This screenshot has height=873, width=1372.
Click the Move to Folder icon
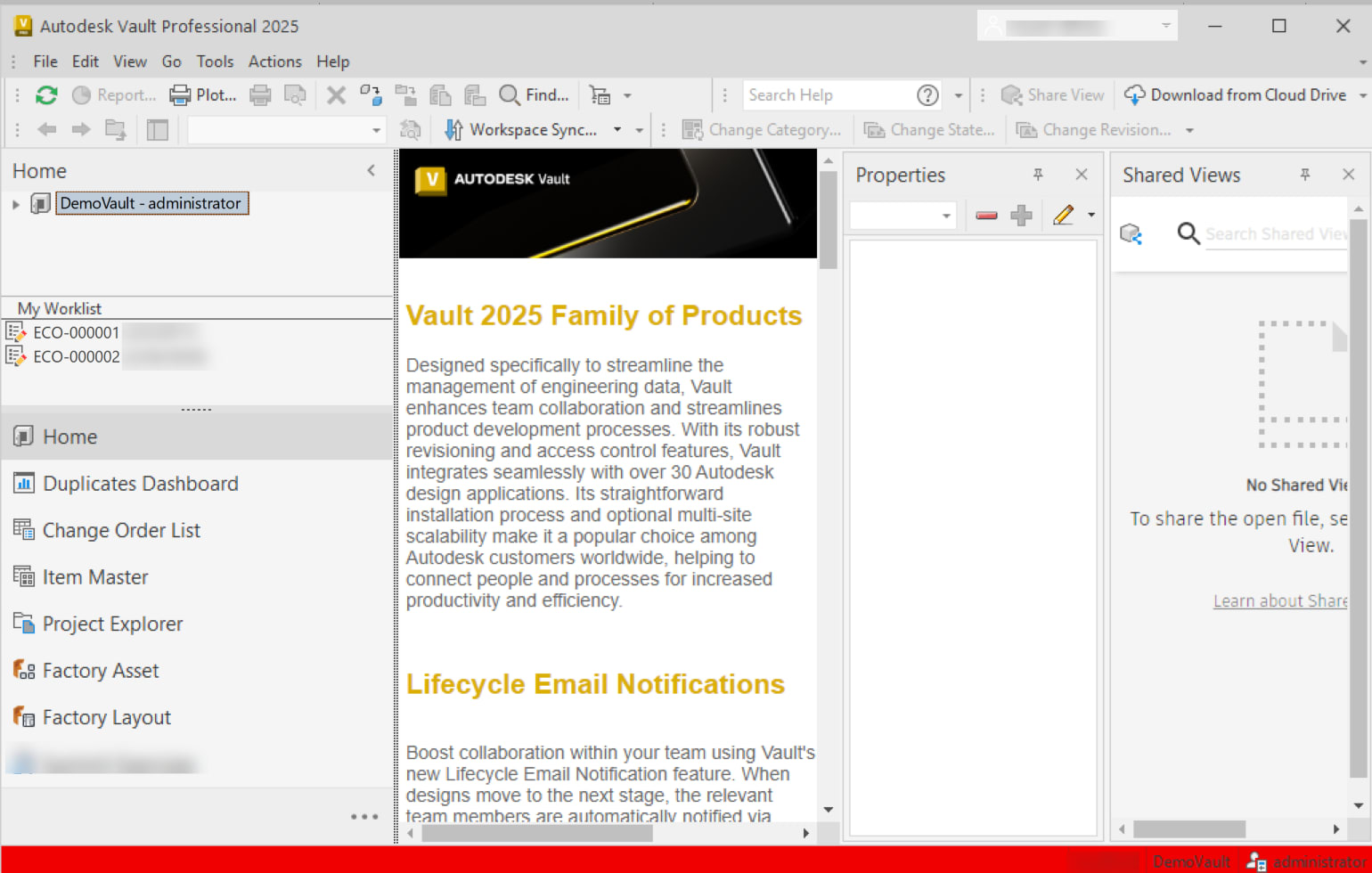[x=405, y=95]
